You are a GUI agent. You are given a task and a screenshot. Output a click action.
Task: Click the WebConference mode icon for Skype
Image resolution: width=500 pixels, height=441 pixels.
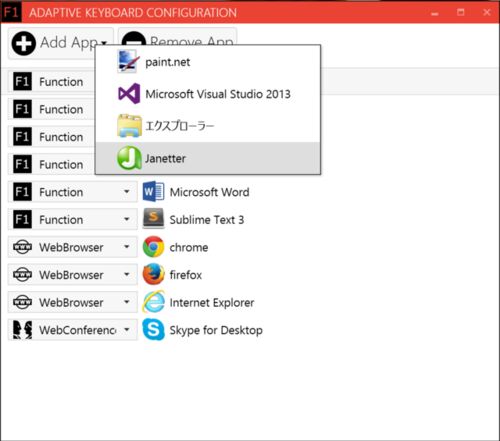pyautogui.click(x=22, y=330)
